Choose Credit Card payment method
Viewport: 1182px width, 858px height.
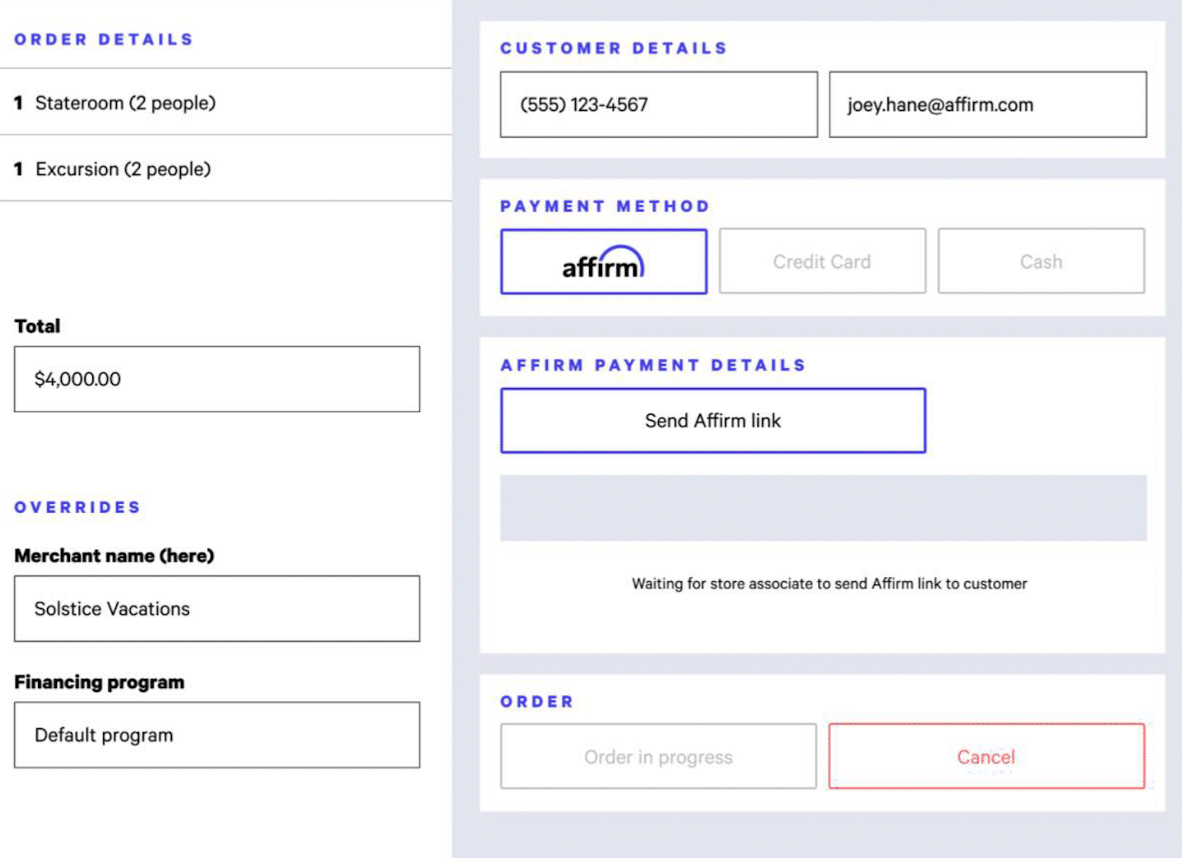click(822, 261)
